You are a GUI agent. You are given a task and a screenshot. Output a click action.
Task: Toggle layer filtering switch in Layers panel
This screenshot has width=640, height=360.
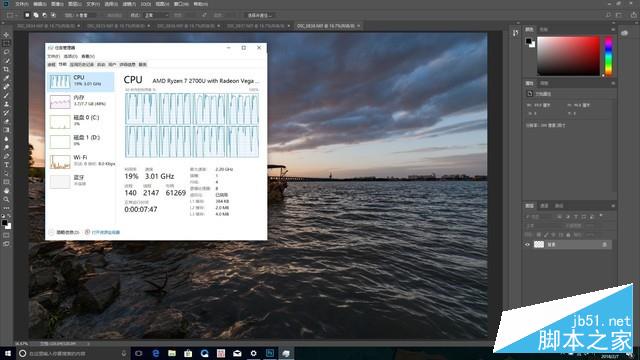tap(601, 216)
